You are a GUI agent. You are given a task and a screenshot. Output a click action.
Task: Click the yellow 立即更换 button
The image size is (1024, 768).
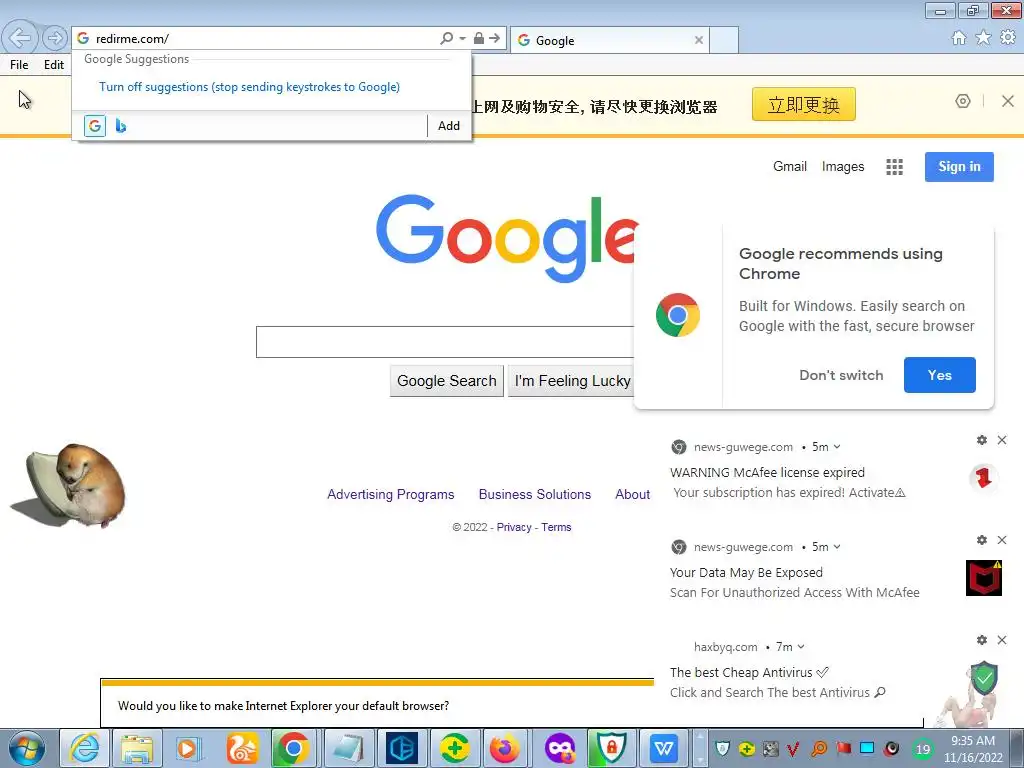[803, 104]
